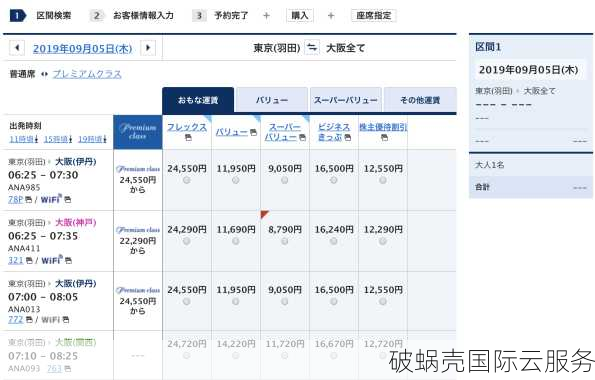Select 24,550円 フレックス fare for ANA985
Viewport: 595px width, 380px height.
pyautogui.click(x=187, y=180)
